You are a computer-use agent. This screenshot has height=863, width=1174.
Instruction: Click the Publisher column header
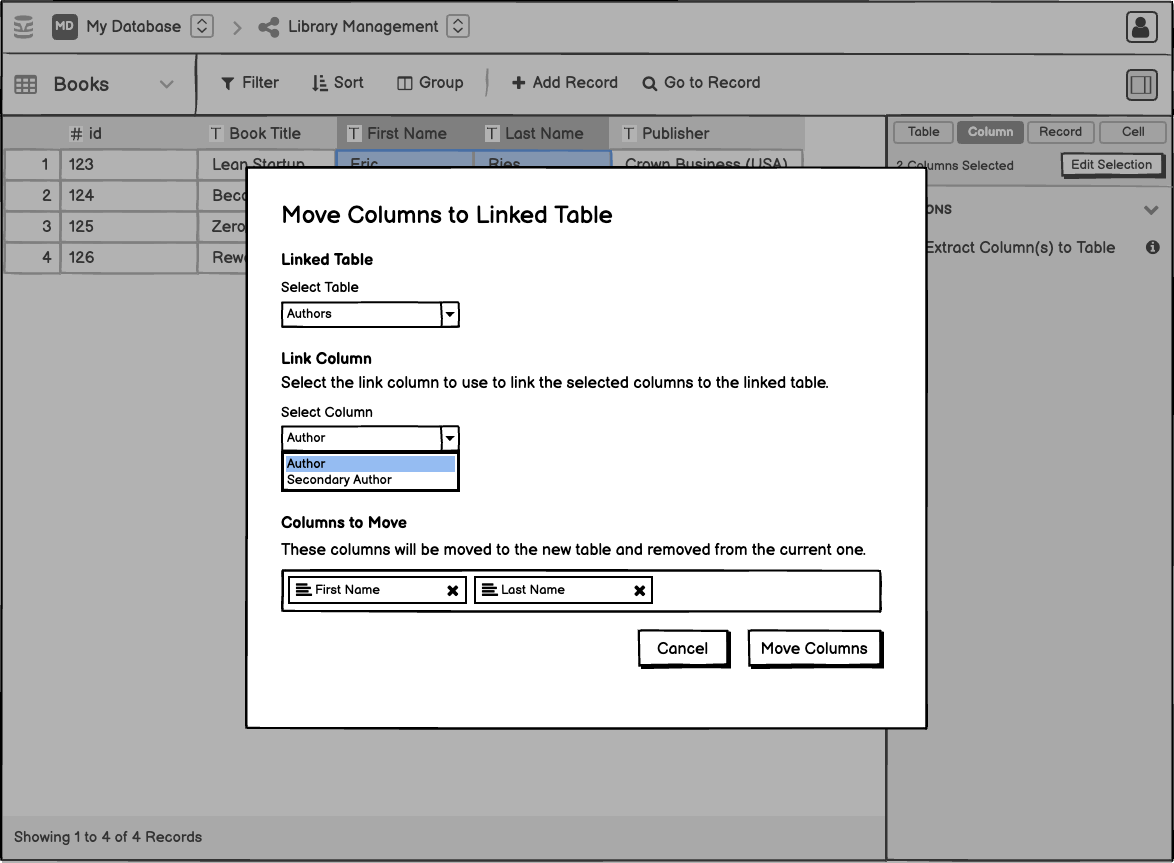(708, 133)
